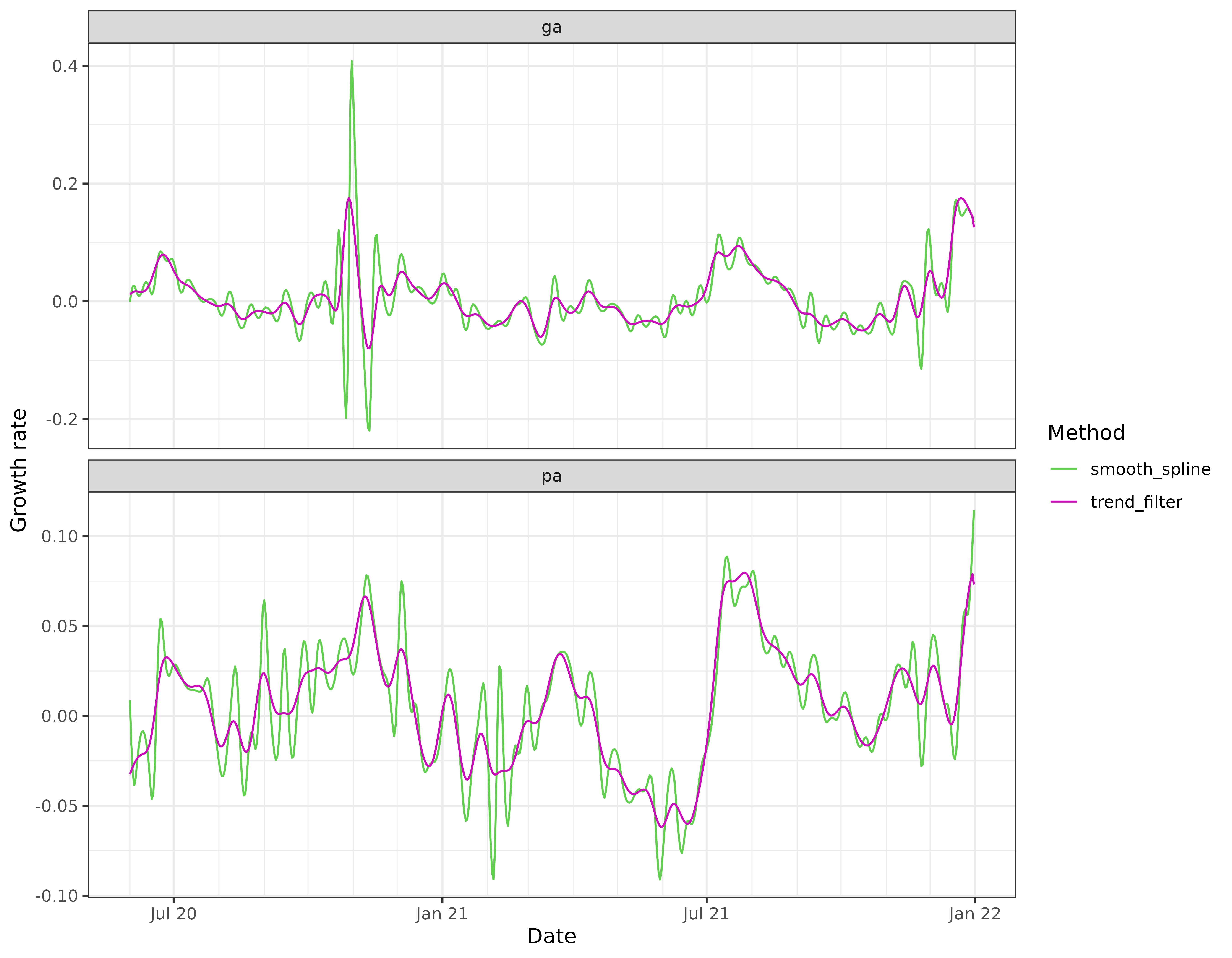Click the 'ga' facet strip title
The width and height of the screenshot is (1232, 958).
[551, 27]
